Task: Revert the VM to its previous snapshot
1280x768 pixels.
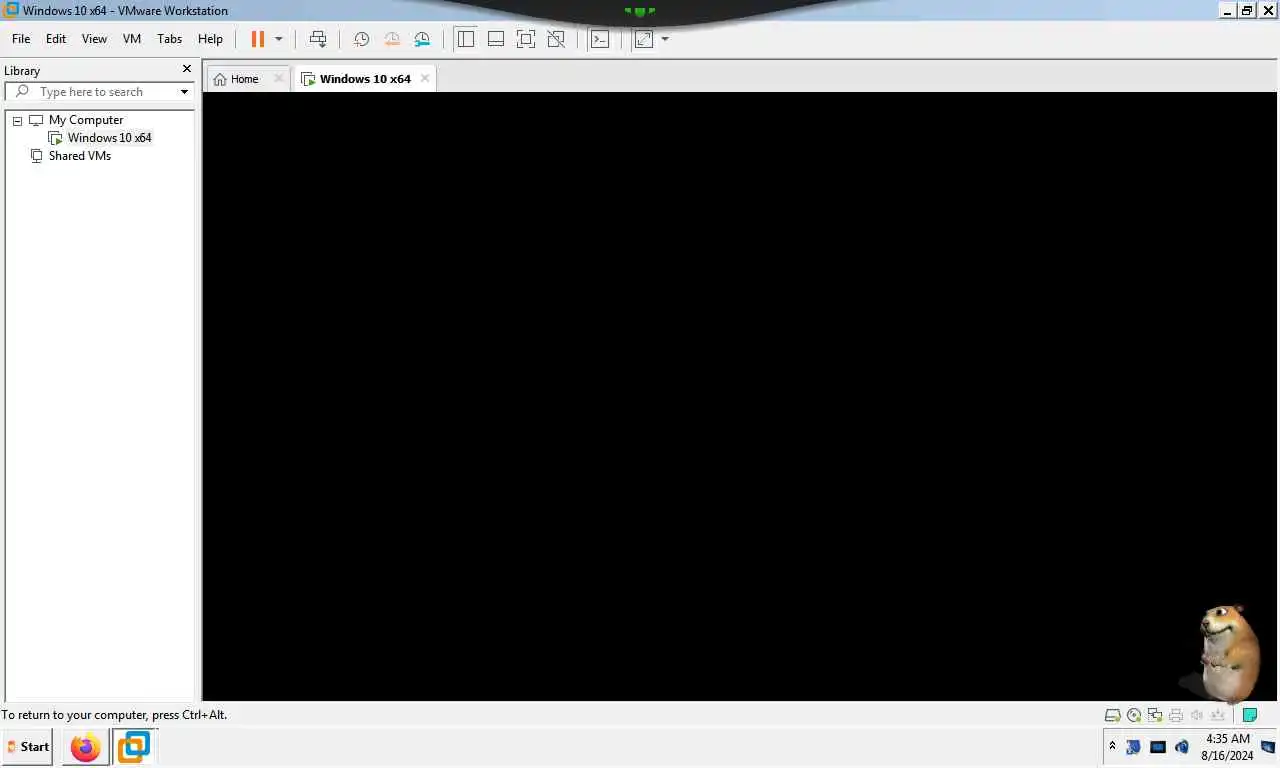Action: [392, 39]
